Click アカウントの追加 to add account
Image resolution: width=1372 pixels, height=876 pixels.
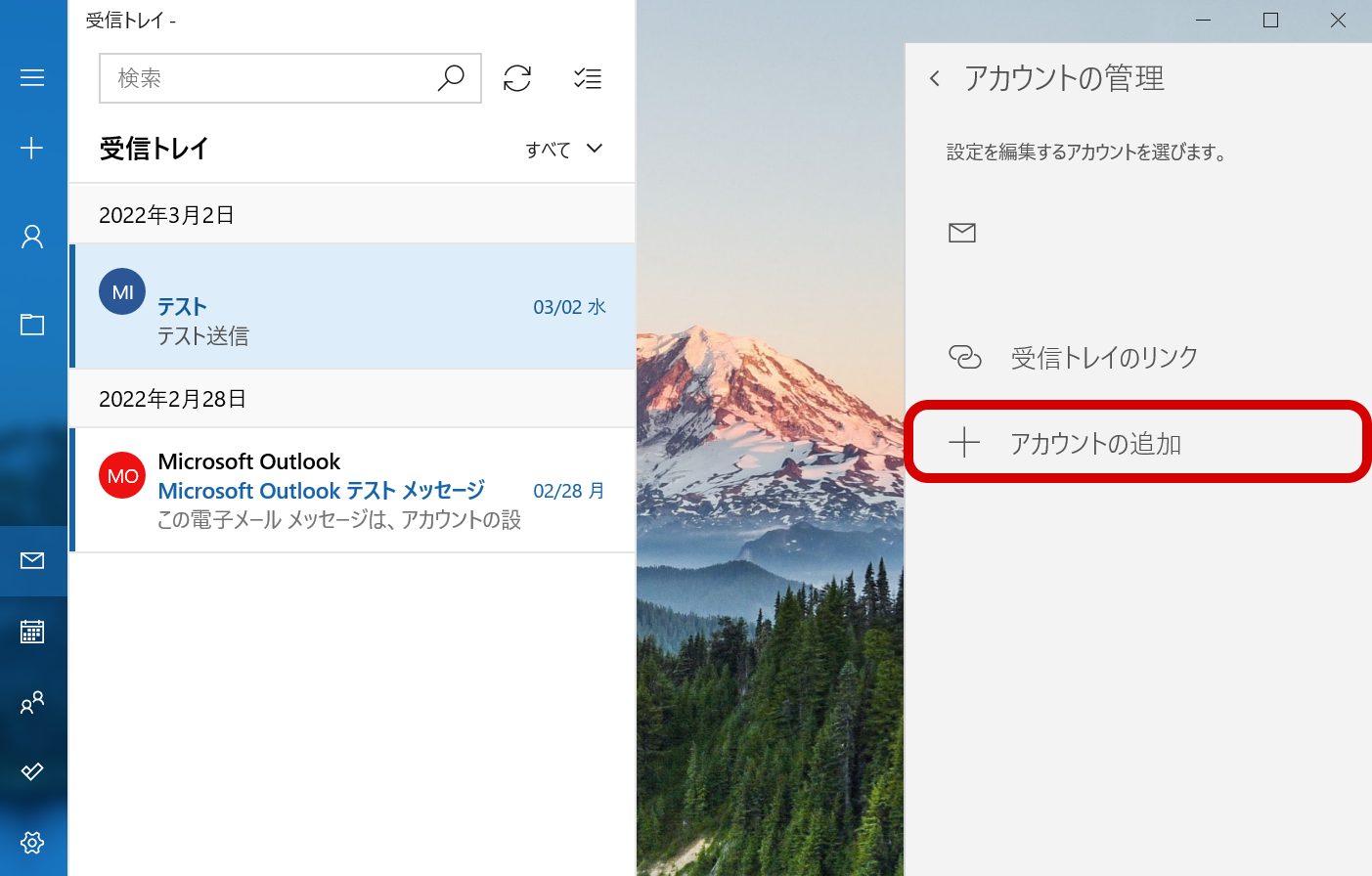coord(1095,443)
